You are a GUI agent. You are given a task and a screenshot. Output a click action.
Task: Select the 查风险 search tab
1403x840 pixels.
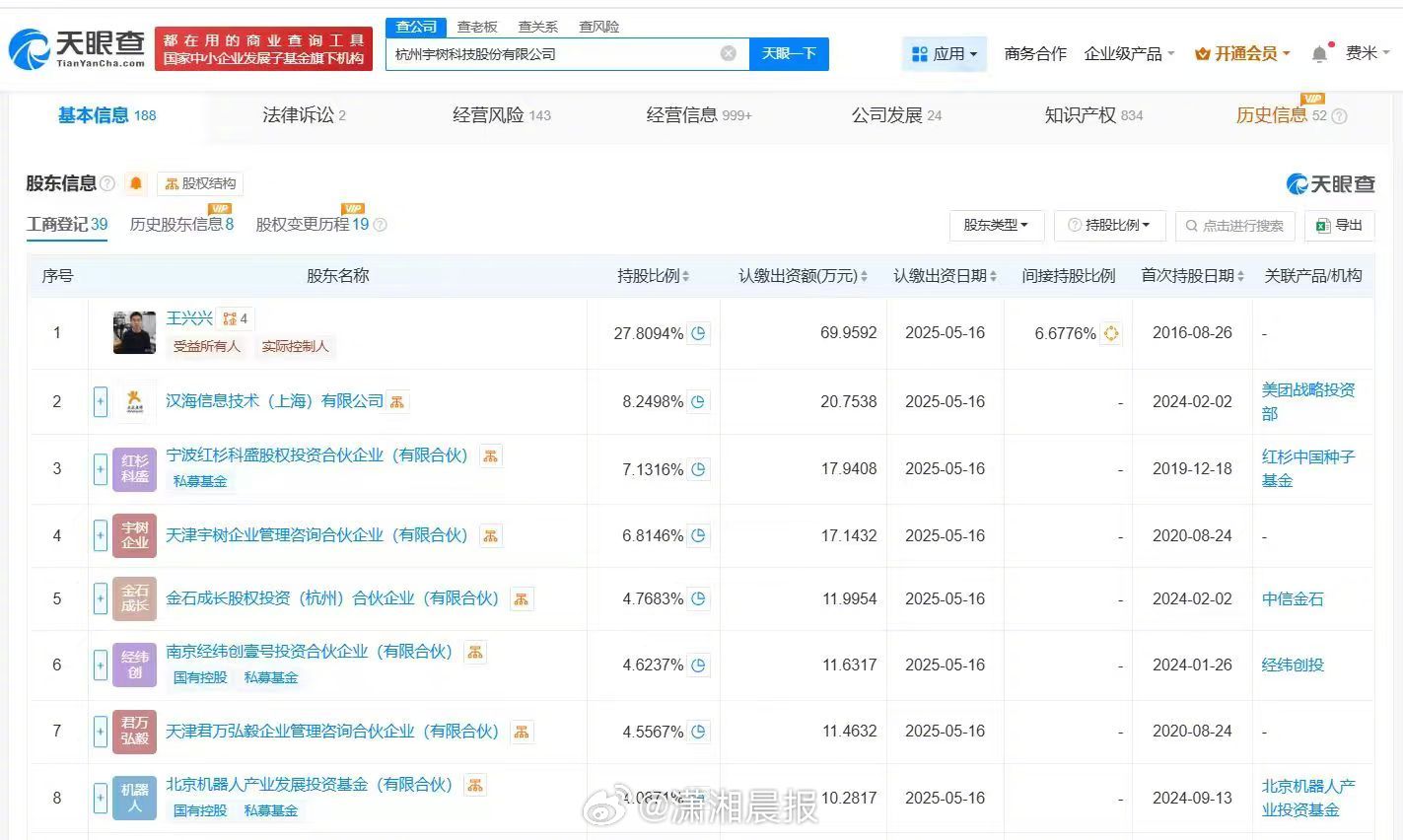click(x=599, y=27)
